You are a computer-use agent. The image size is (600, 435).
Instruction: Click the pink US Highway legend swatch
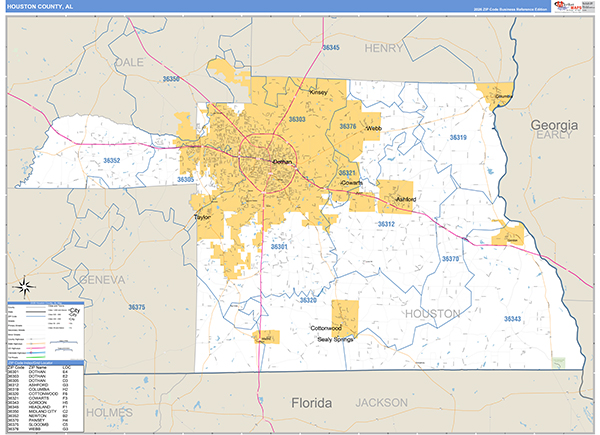coord(37,348)
